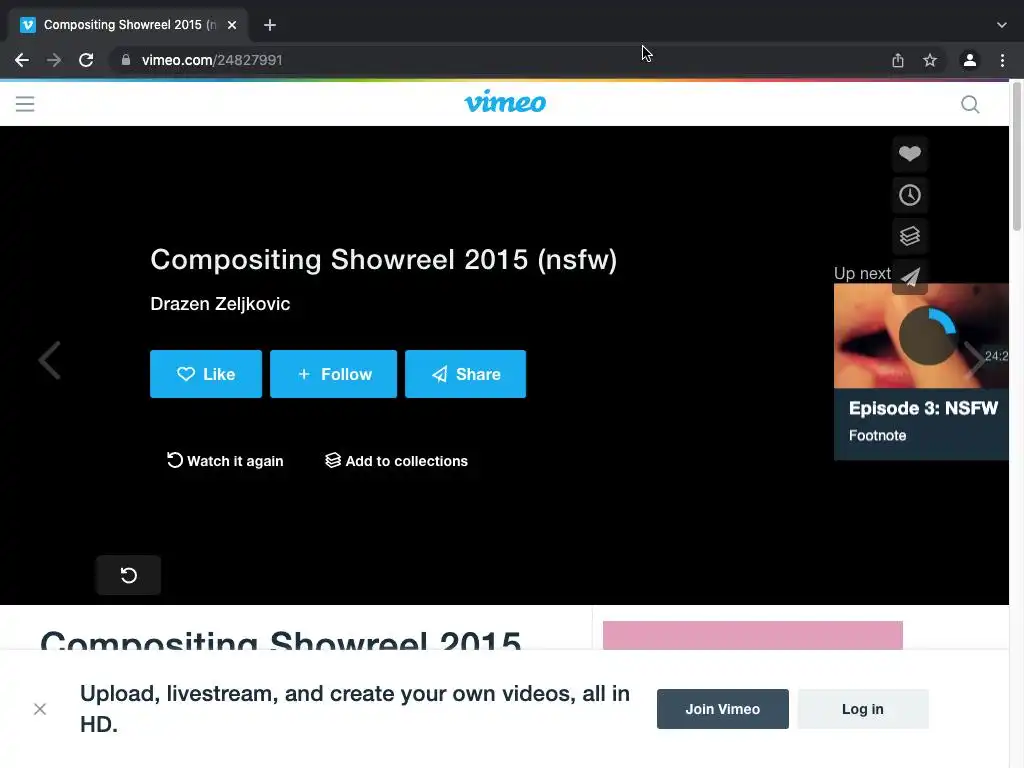1024x768 pixels.
Task: Like video via heart icon in player sidebar
Action: tap(910, 153)
